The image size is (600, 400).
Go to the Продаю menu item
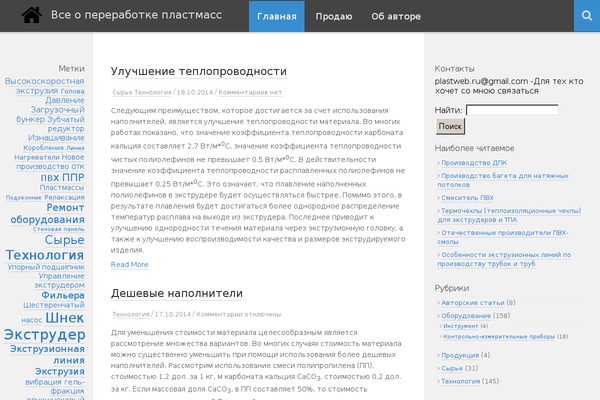(334, 16)
